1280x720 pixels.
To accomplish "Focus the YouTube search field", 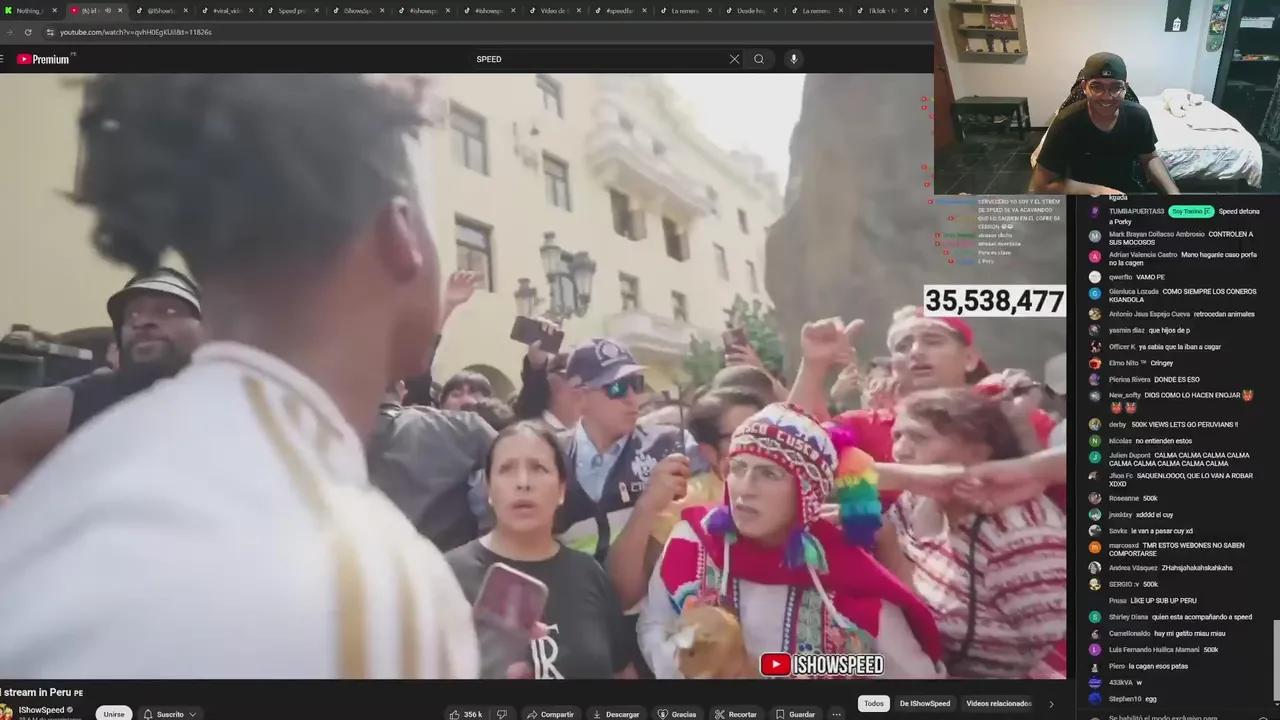I will (600, 59).
